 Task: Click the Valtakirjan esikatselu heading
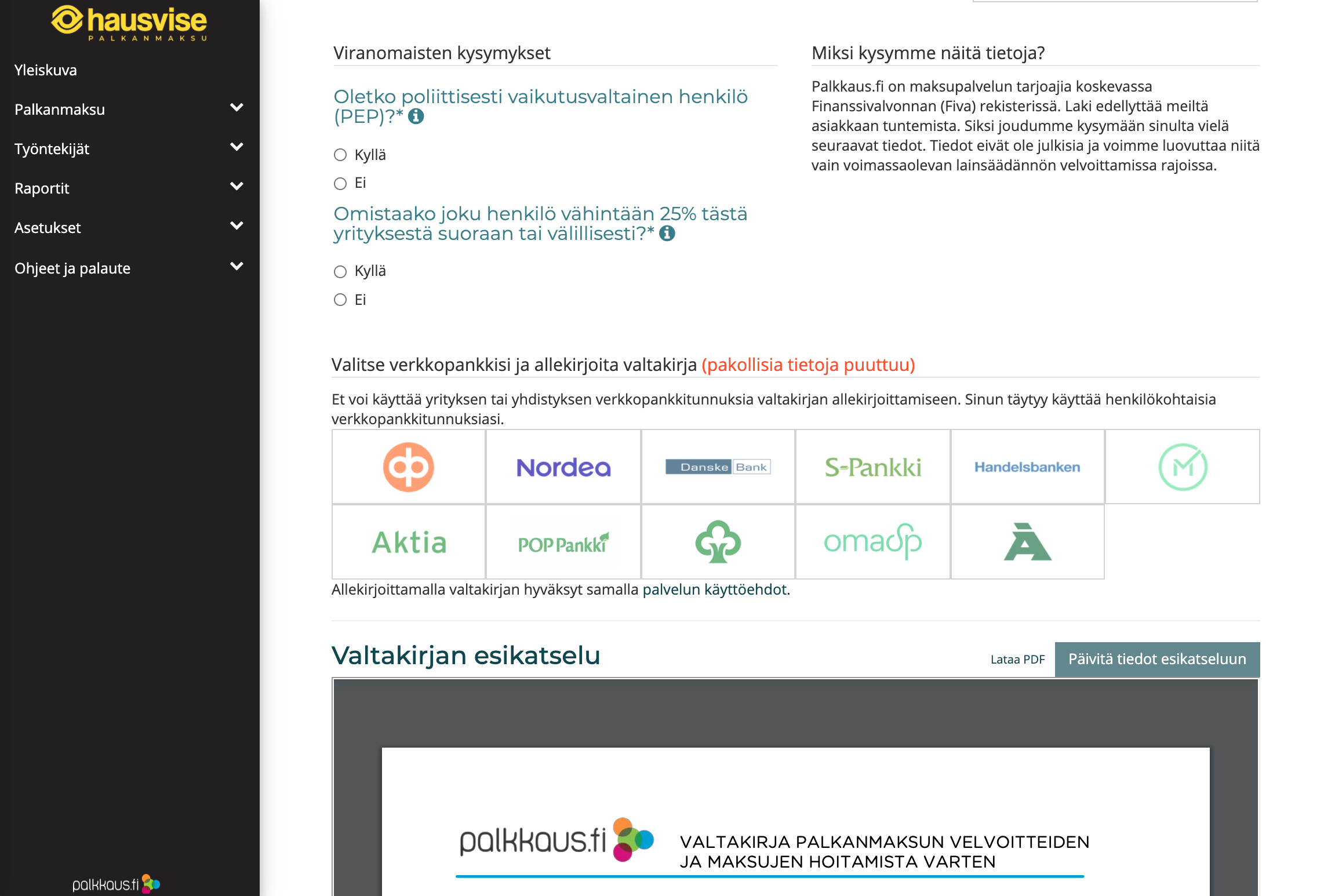click(x=466, y=656)
